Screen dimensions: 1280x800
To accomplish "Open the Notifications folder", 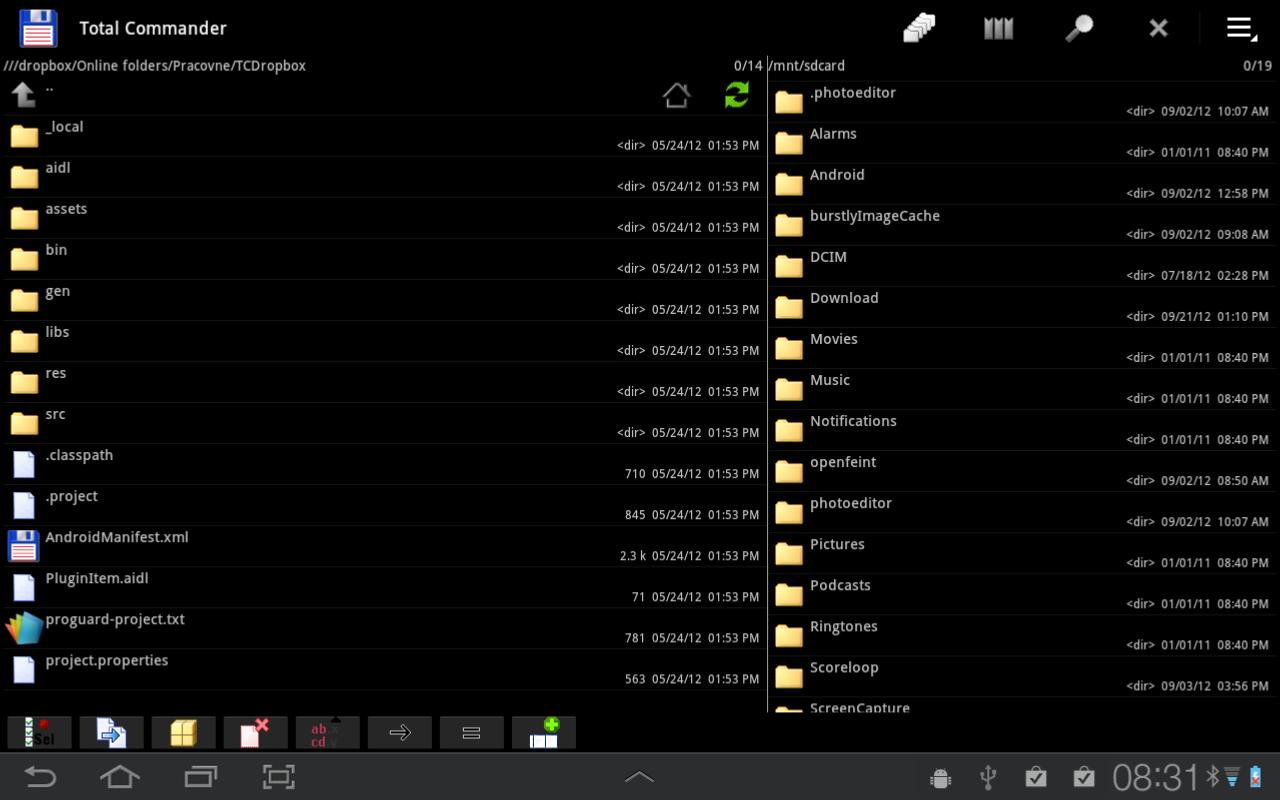I will coord(1024,430).
